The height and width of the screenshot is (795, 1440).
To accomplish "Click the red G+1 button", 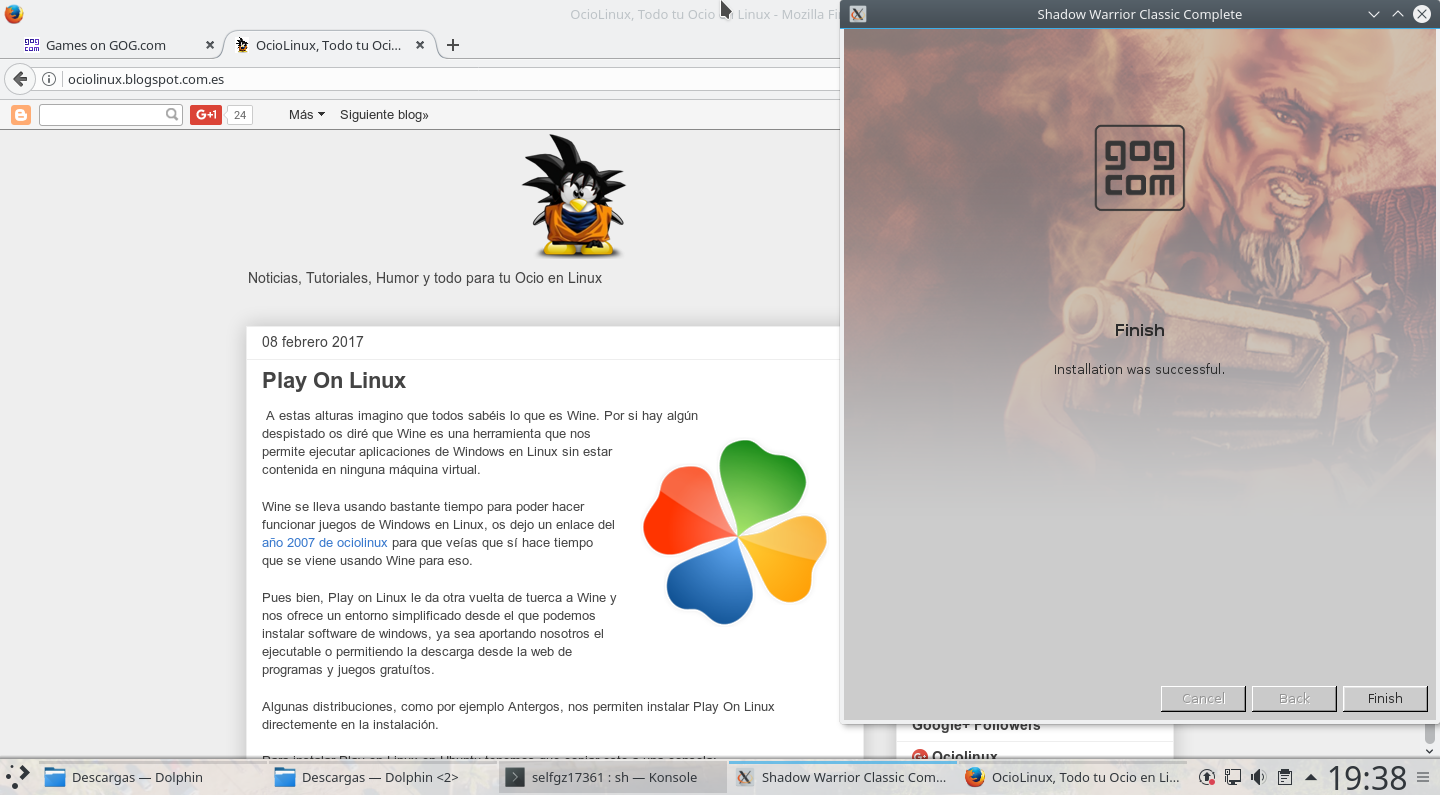I will [x=206, y=115].
